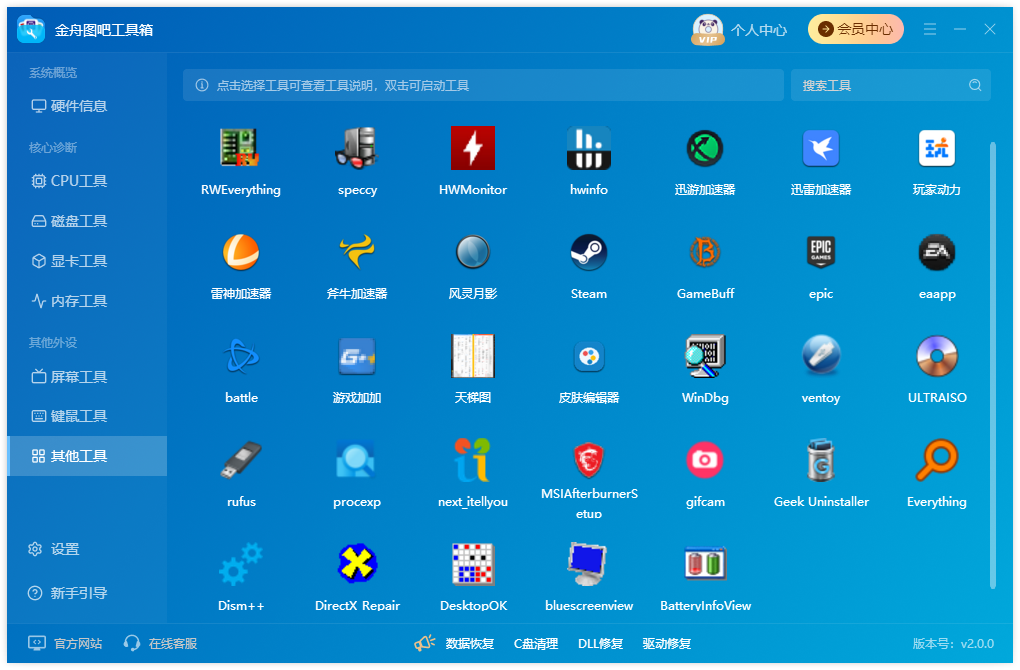Select the WinDbg icon
This screenshot has height=670, width=1020.
(x=705, y=356)
